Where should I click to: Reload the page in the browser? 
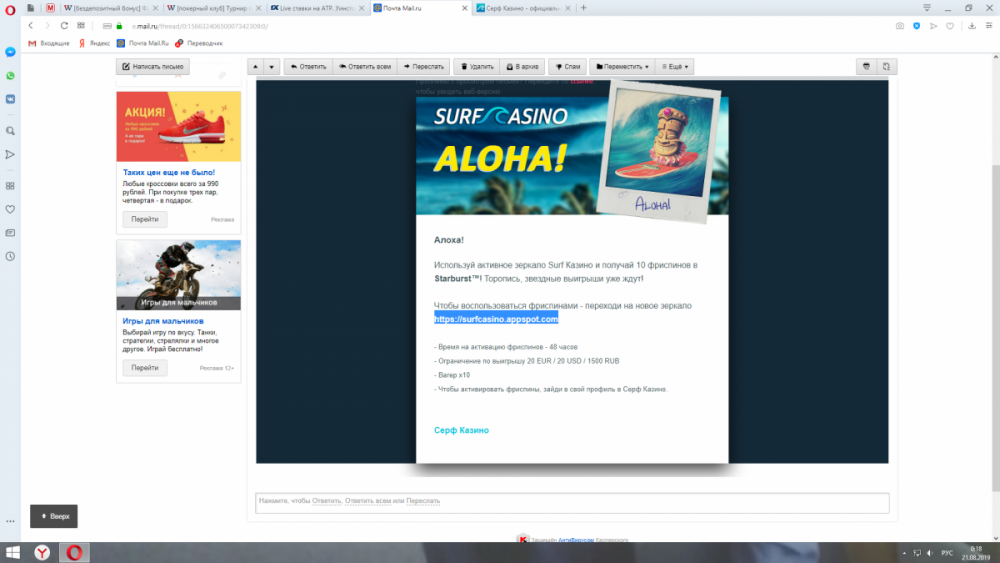[x=65, y=25]
